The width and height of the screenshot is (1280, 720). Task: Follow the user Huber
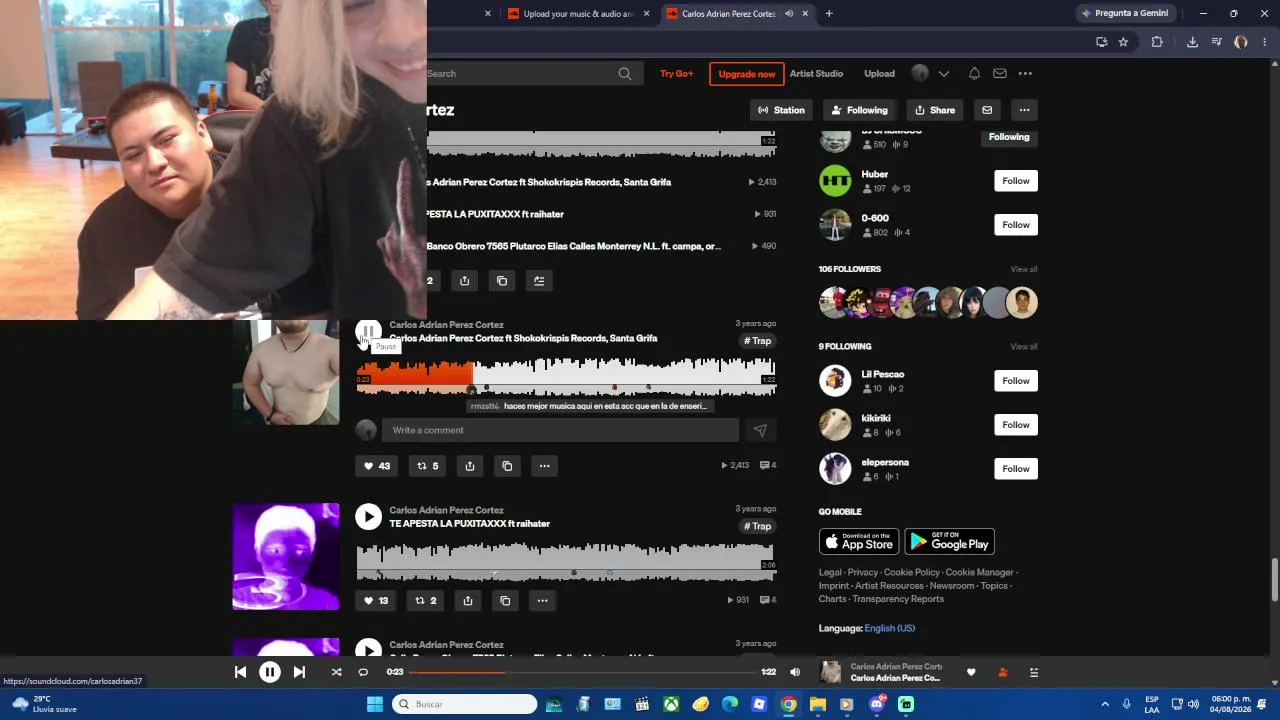pos(1016,181)
